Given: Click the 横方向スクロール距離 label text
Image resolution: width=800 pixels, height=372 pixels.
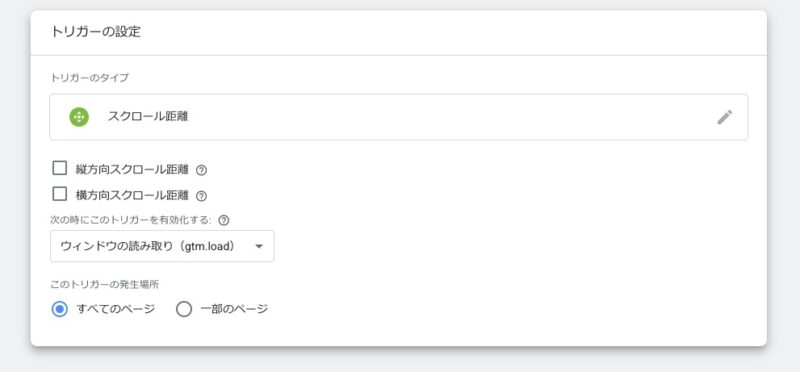Looking at the screenshot, I should [132, 195].
